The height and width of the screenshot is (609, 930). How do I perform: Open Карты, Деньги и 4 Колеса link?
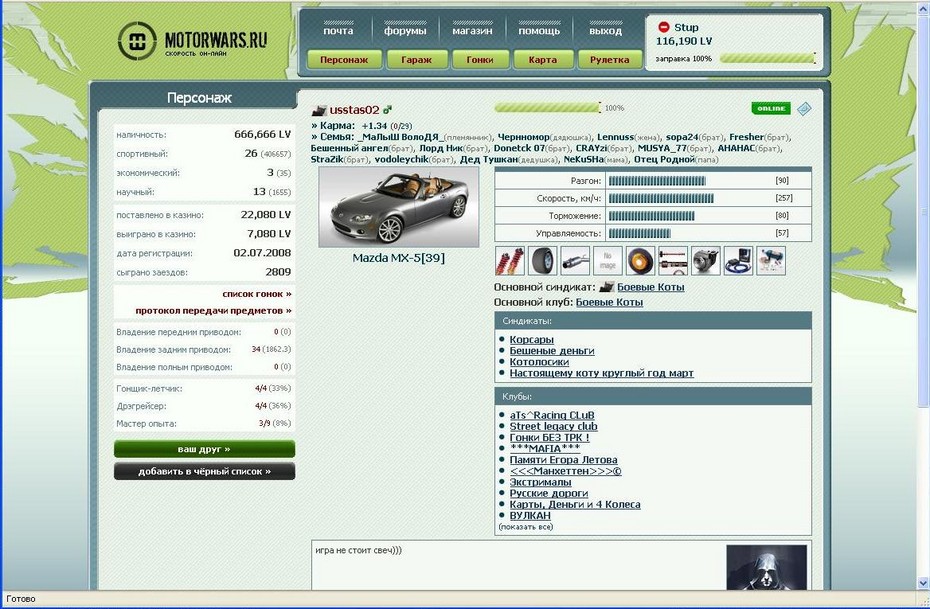575,505
